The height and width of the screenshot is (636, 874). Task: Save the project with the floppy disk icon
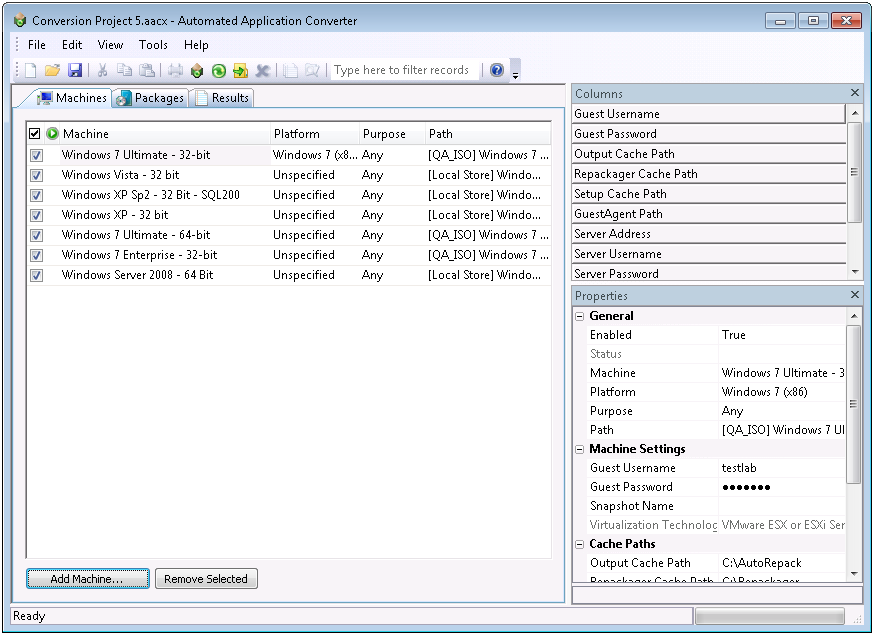point(75,70)
